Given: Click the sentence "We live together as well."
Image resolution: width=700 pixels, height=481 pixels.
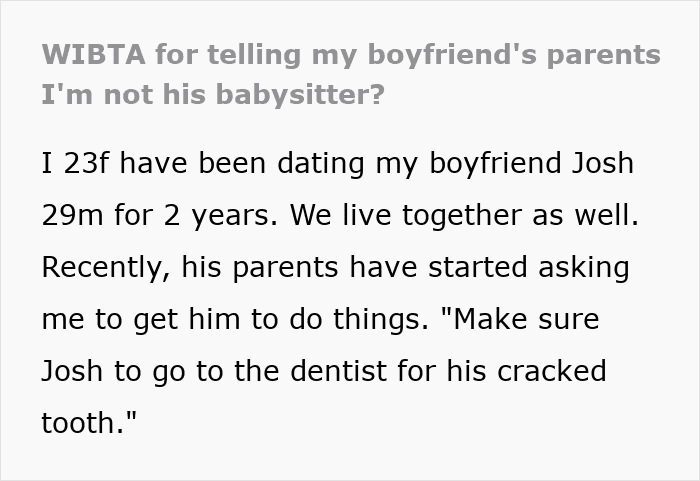Looking at the screenshot, I should point(464,215).
